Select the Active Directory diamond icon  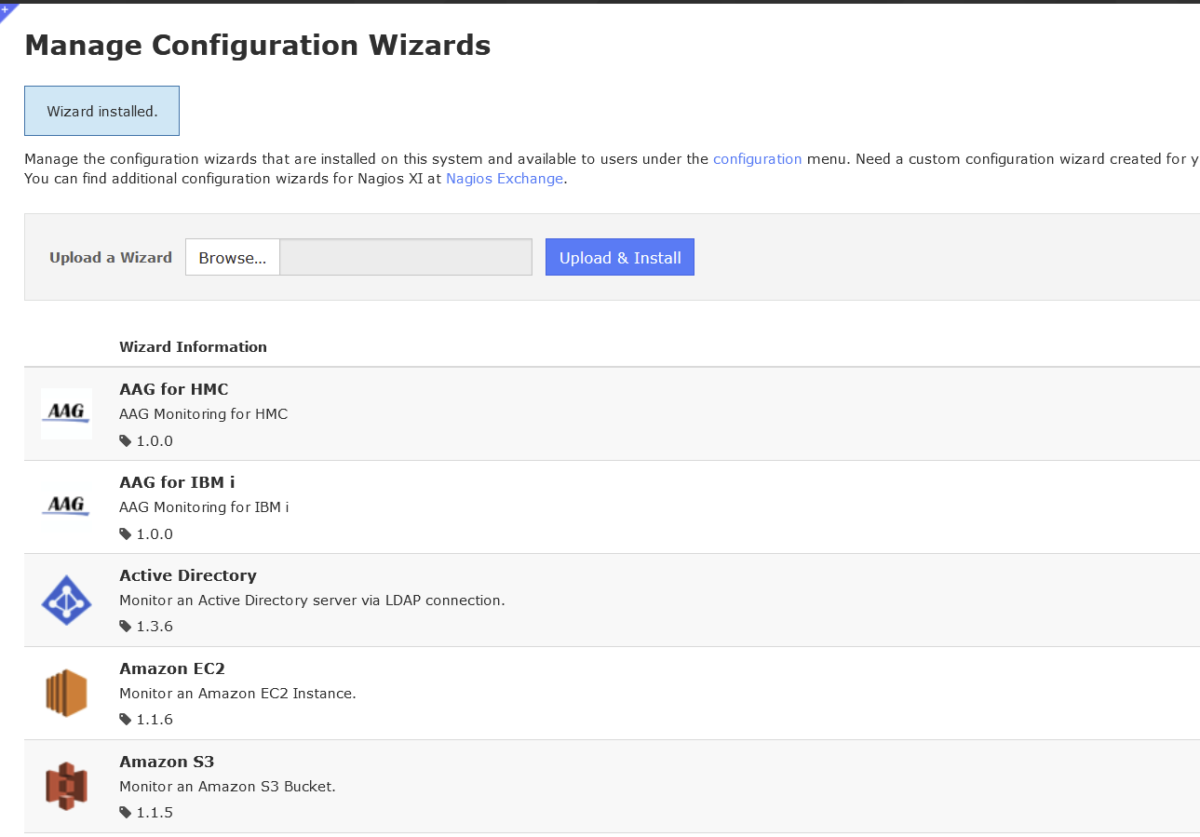(x=66, y=599)
